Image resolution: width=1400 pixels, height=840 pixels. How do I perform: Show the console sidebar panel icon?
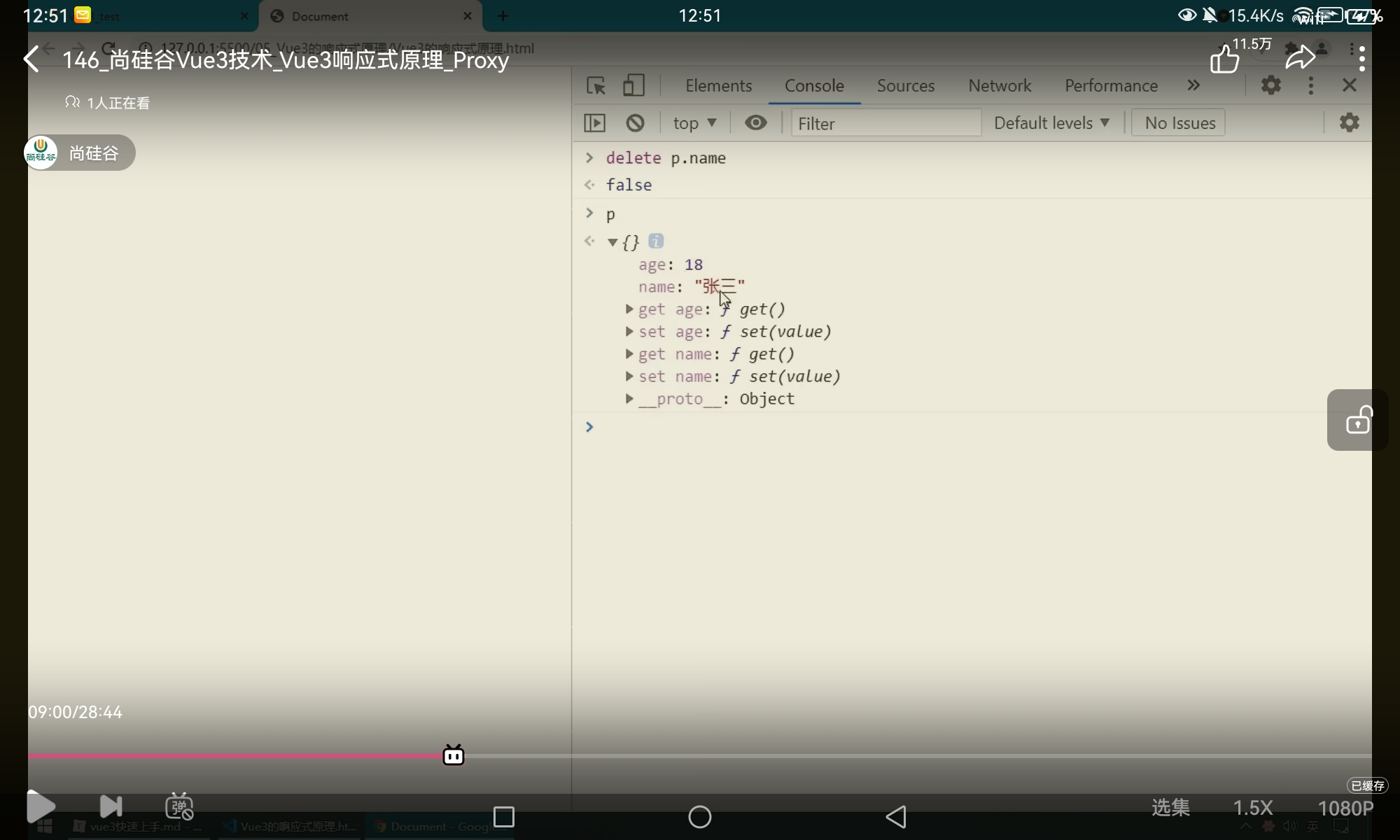point(594,123)
